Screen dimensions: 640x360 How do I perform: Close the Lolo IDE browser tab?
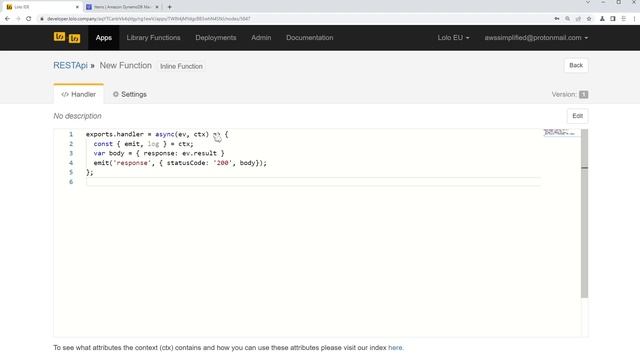[77, 7]
